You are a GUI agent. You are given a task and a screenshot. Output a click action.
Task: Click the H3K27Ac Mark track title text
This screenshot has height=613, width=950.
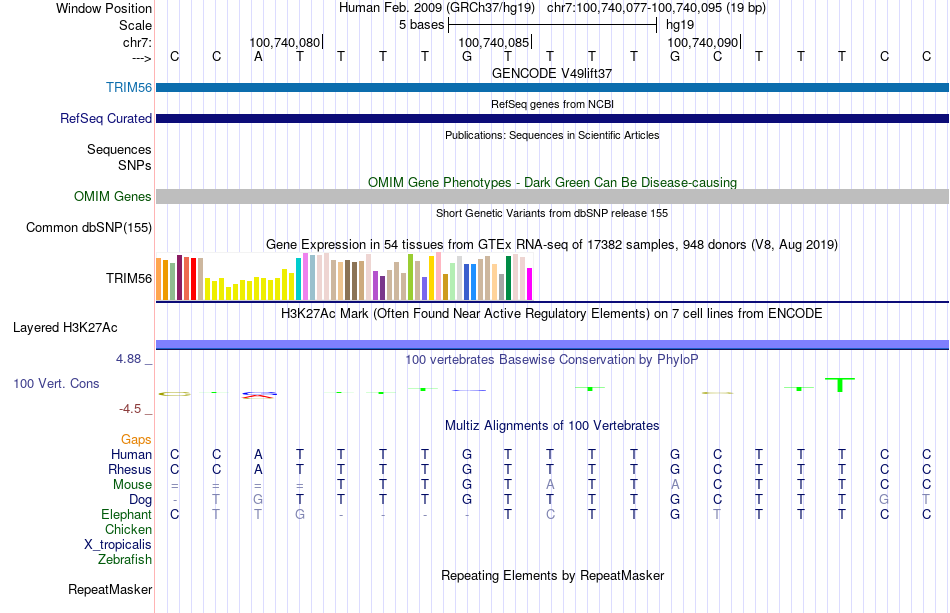552,314
